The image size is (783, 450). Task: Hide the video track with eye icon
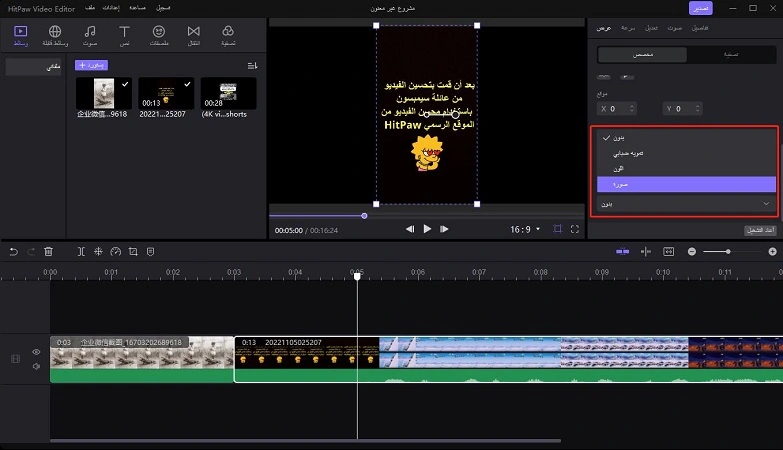point(36,352)
